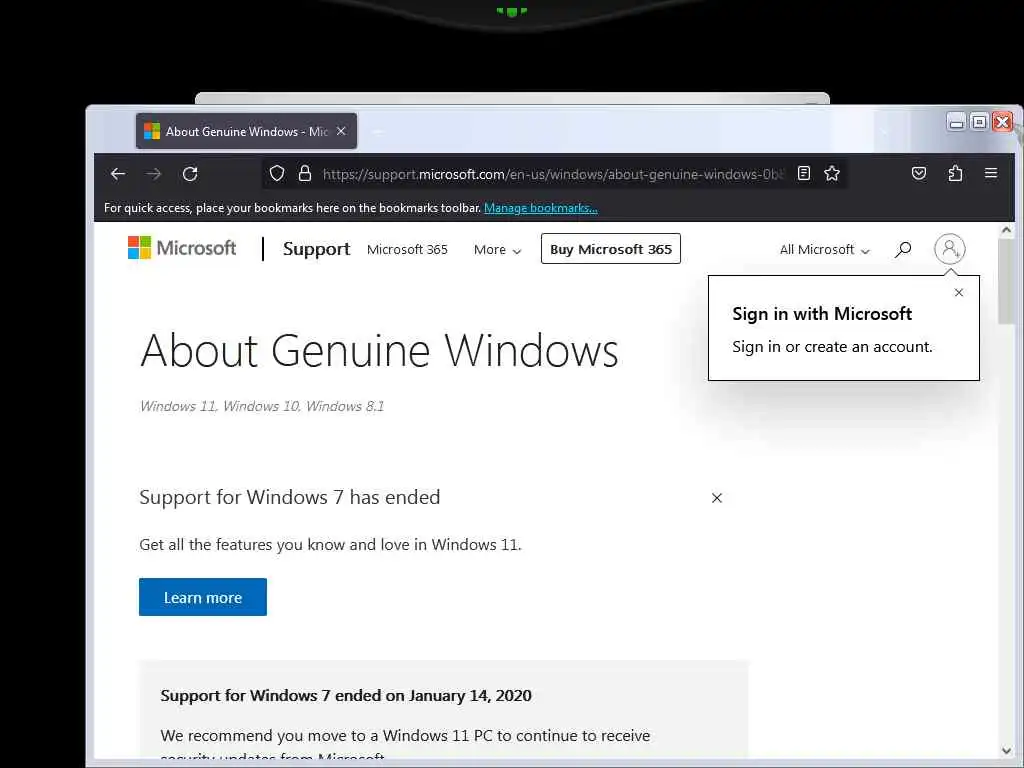Close the About Genuine Windows tab
Viewport: 1024px width, 768px height.
coord(341,131)
